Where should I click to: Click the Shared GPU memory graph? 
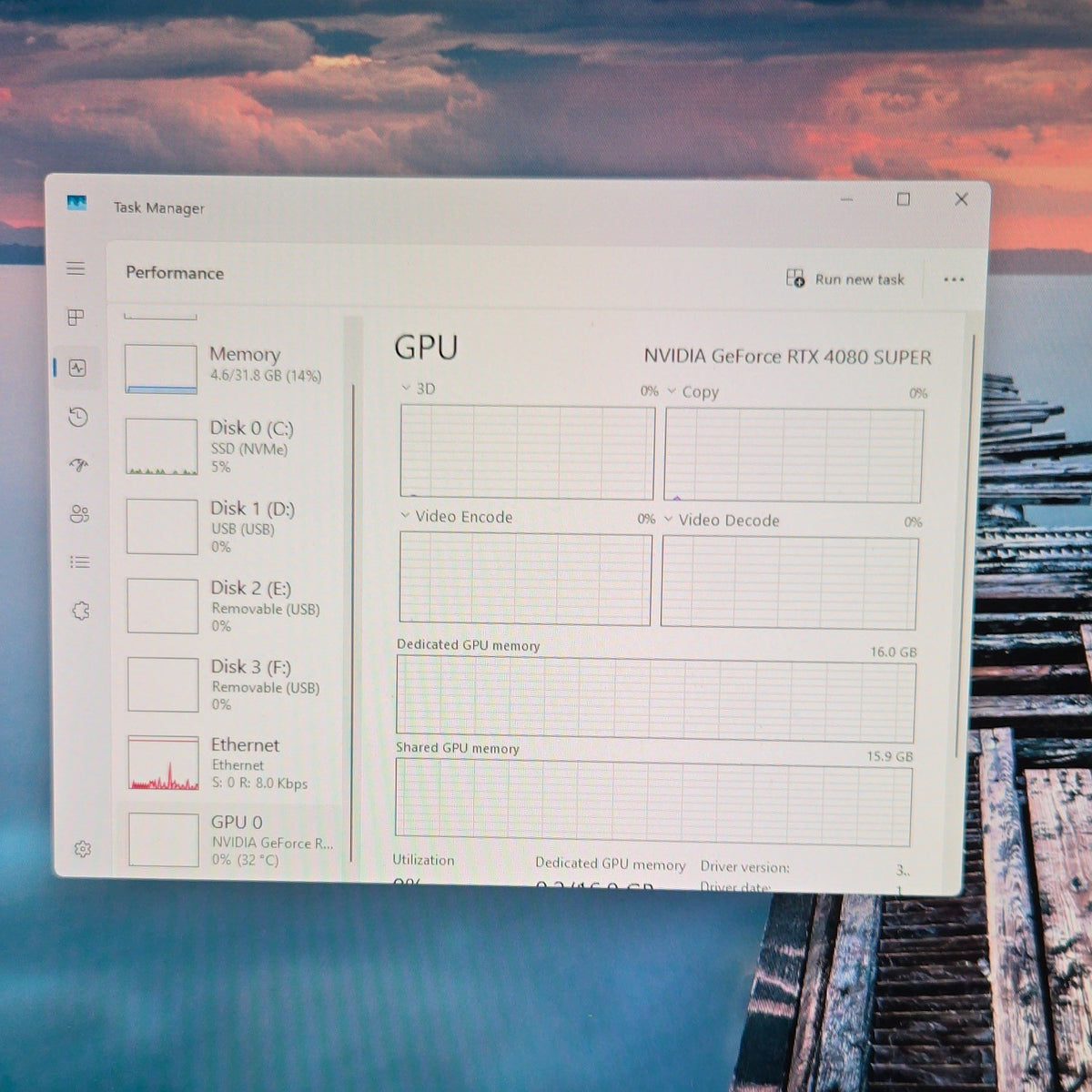(652, 803)
